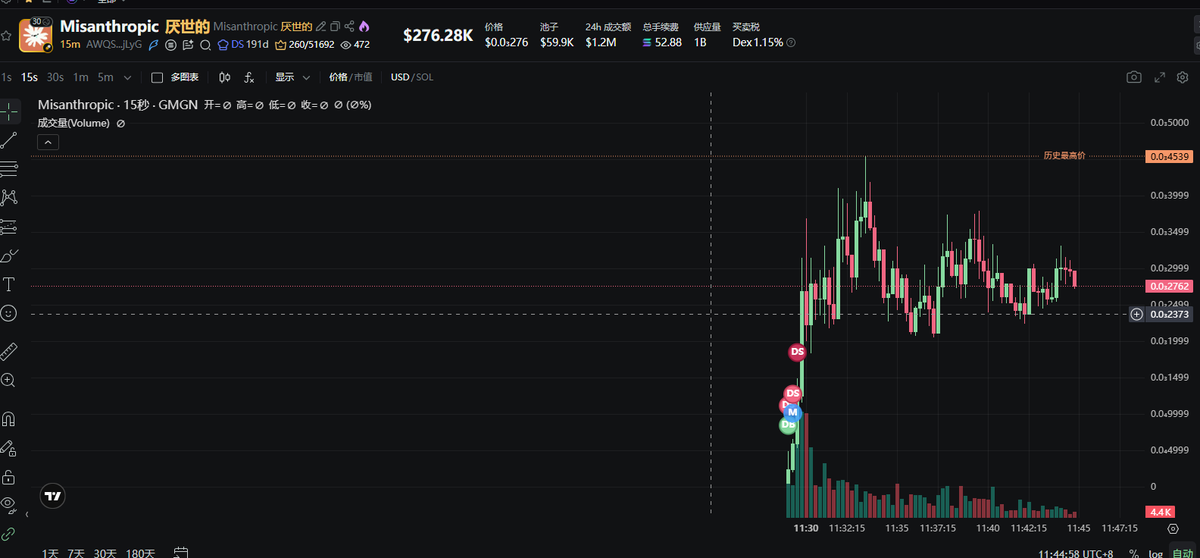
Task: Switch to 5m timeframe
Action: (105, 77)
